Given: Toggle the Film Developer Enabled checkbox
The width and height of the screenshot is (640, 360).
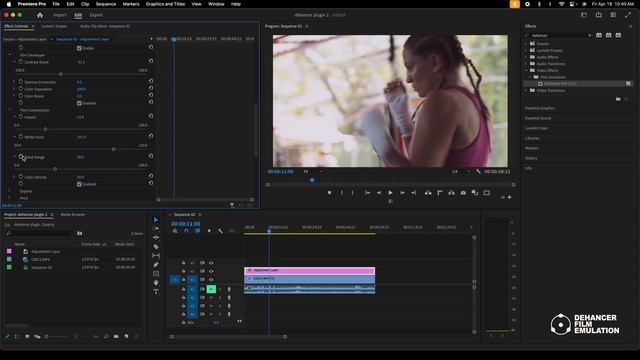Looking at the screenshot, I should pyautogui.click(x=79, y=103).
